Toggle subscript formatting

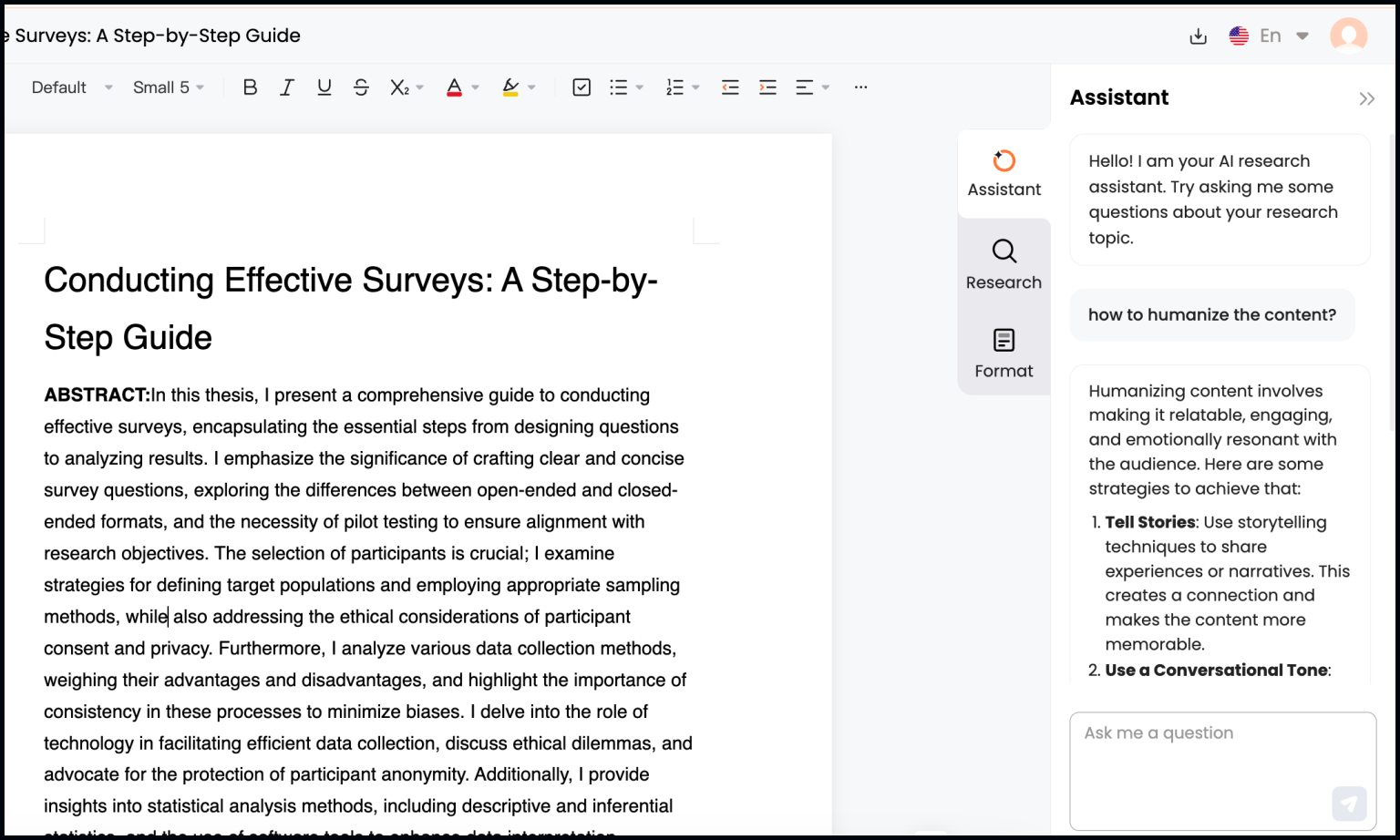click(x=398, y=87)
